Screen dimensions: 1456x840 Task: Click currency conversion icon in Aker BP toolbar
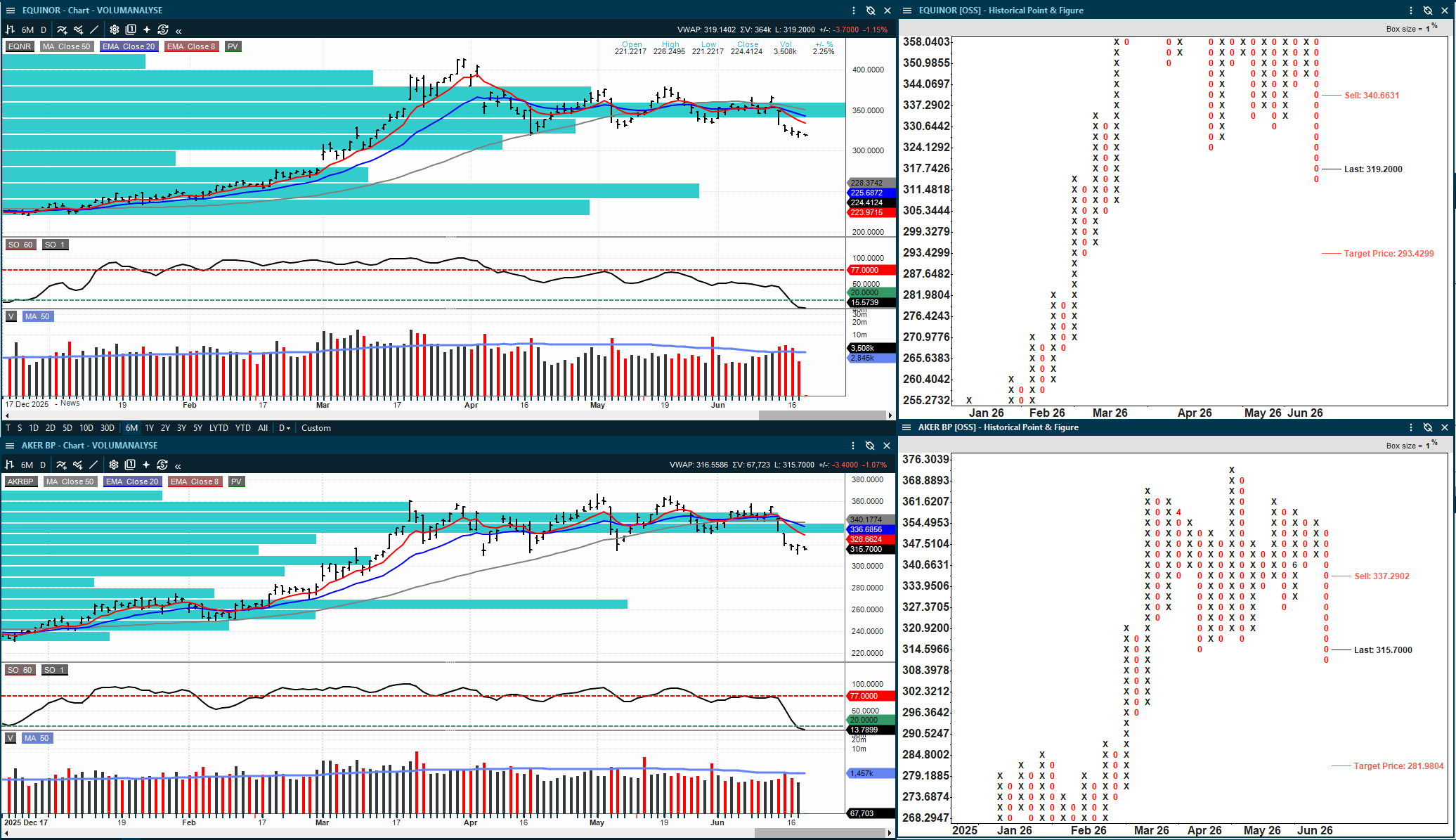click(x=162, y=465)
